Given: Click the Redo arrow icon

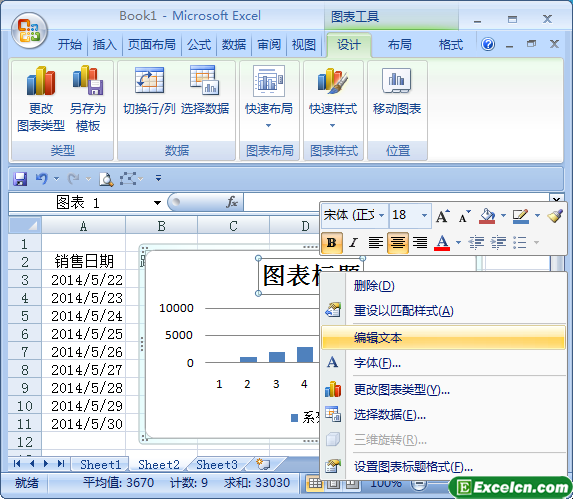Looking at the screenshot, I should pos(73,179).
